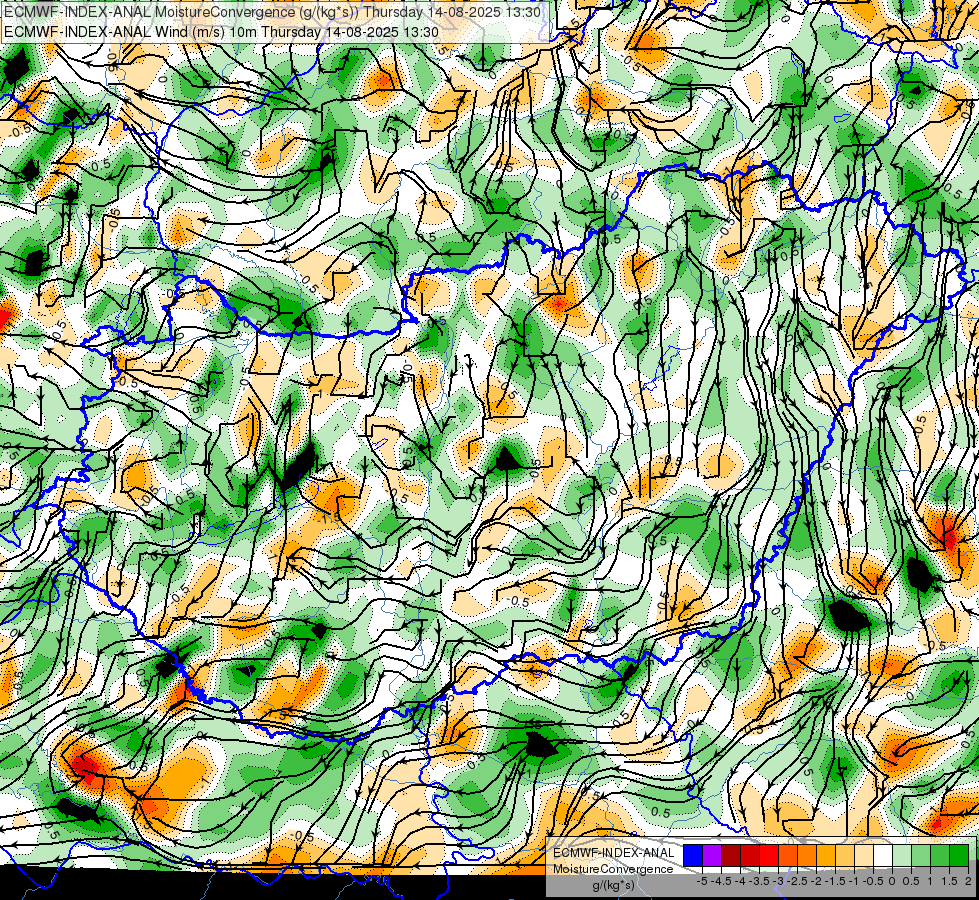Viewport: 979px width, 900px height.
Task: Select the purple legend color swatch
Action: (712, 855)
